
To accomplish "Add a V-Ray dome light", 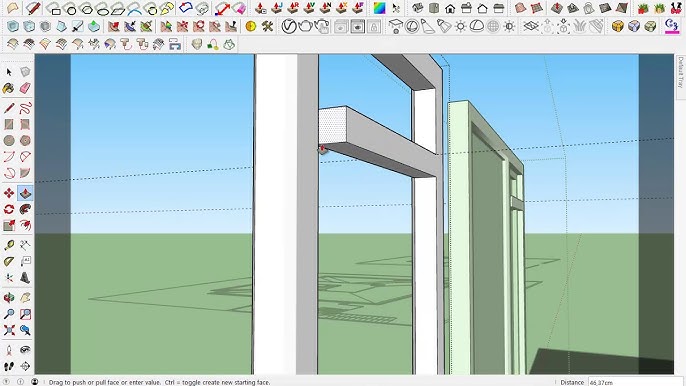I will tap(477, 27).
